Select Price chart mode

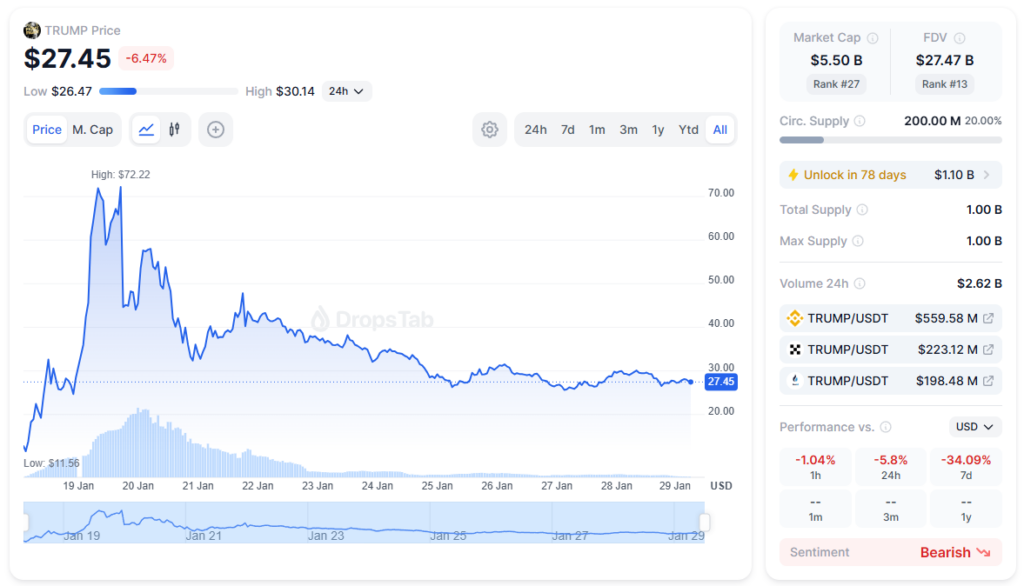pos(47,129)
